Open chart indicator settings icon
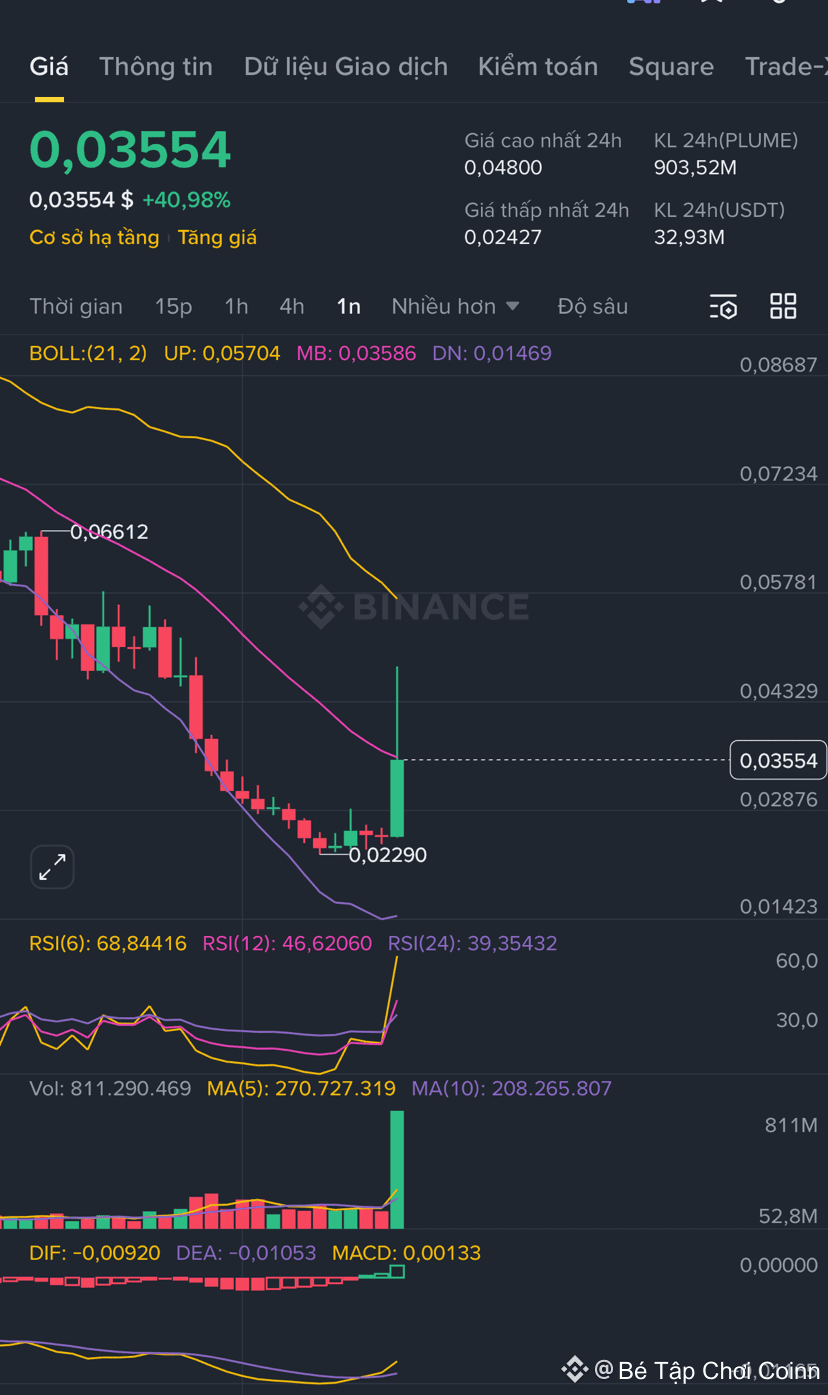 click(x=723, y=307)
